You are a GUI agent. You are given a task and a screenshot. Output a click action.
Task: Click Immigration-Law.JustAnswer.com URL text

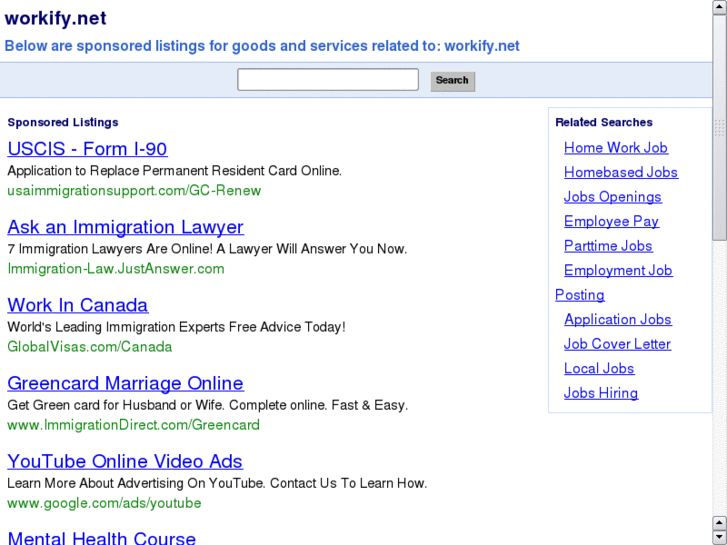pos(115,269)
